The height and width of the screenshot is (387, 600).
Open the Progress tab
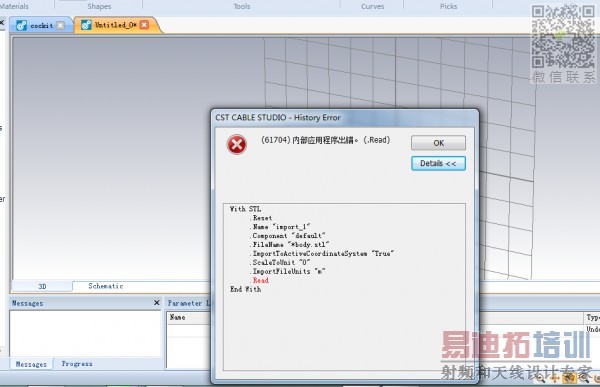[x=77, y=364]
